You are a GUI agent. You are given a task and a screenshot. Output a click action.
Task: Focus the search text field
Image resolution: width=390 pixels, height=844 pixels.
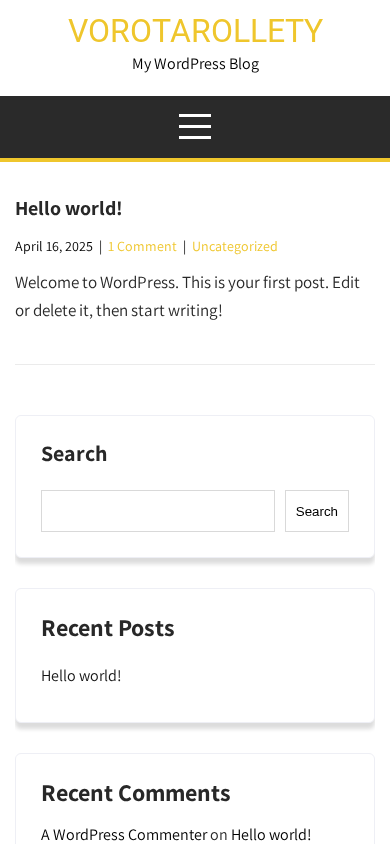pyautogui.click(x=158, y=511)
